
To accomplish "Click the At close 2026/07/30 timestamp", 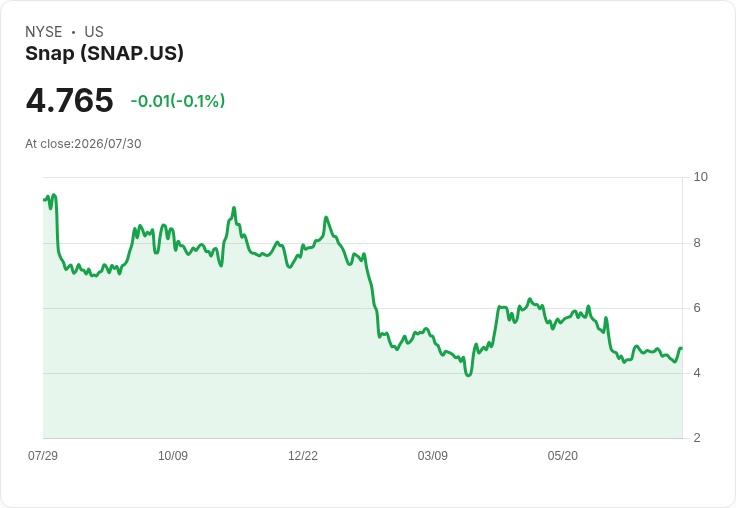I will coord(83,144).
